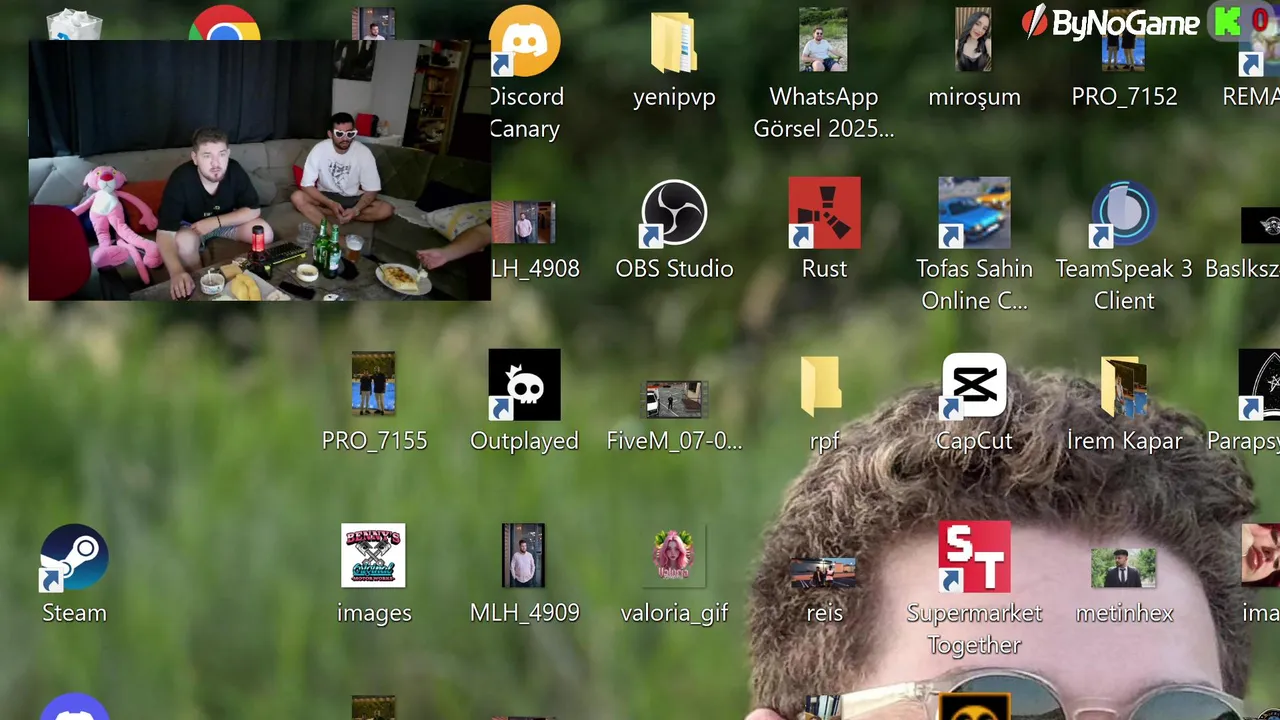This screenshot has height=720, width=1280.
Task: Select the FiveM_07-0 screenshot file
Action: pos(674,399)
